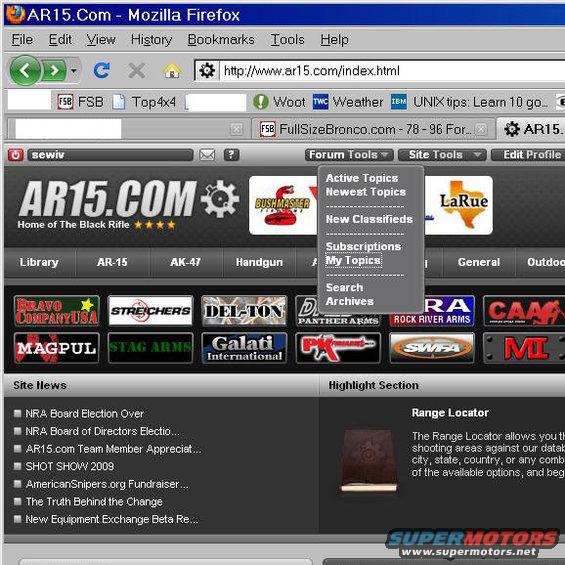Click the Magpul sponsor logo
The width and height of the screenshot is (565, 565).
[57, 348]
